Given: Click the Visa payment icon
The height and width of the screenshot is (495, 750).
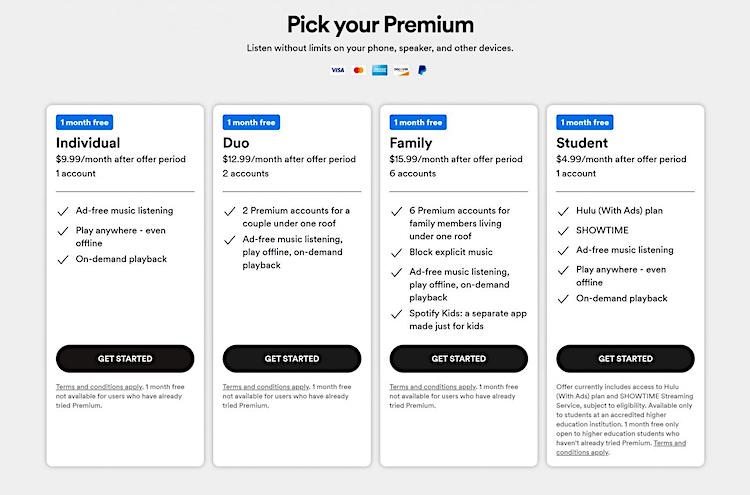Looking at the screenshot, I should (x=338, y=70).
